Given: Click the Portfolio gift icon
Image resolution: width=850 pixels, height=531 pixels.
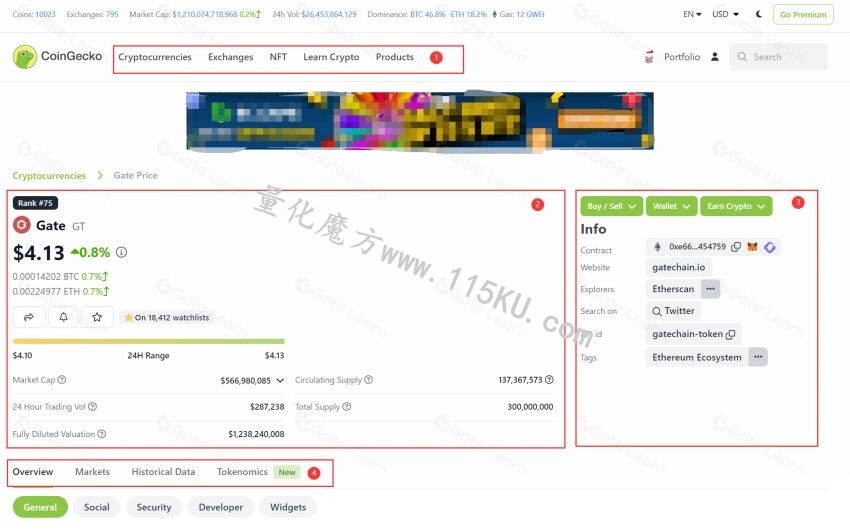Looking at the screenshot, I should point(649,56).
